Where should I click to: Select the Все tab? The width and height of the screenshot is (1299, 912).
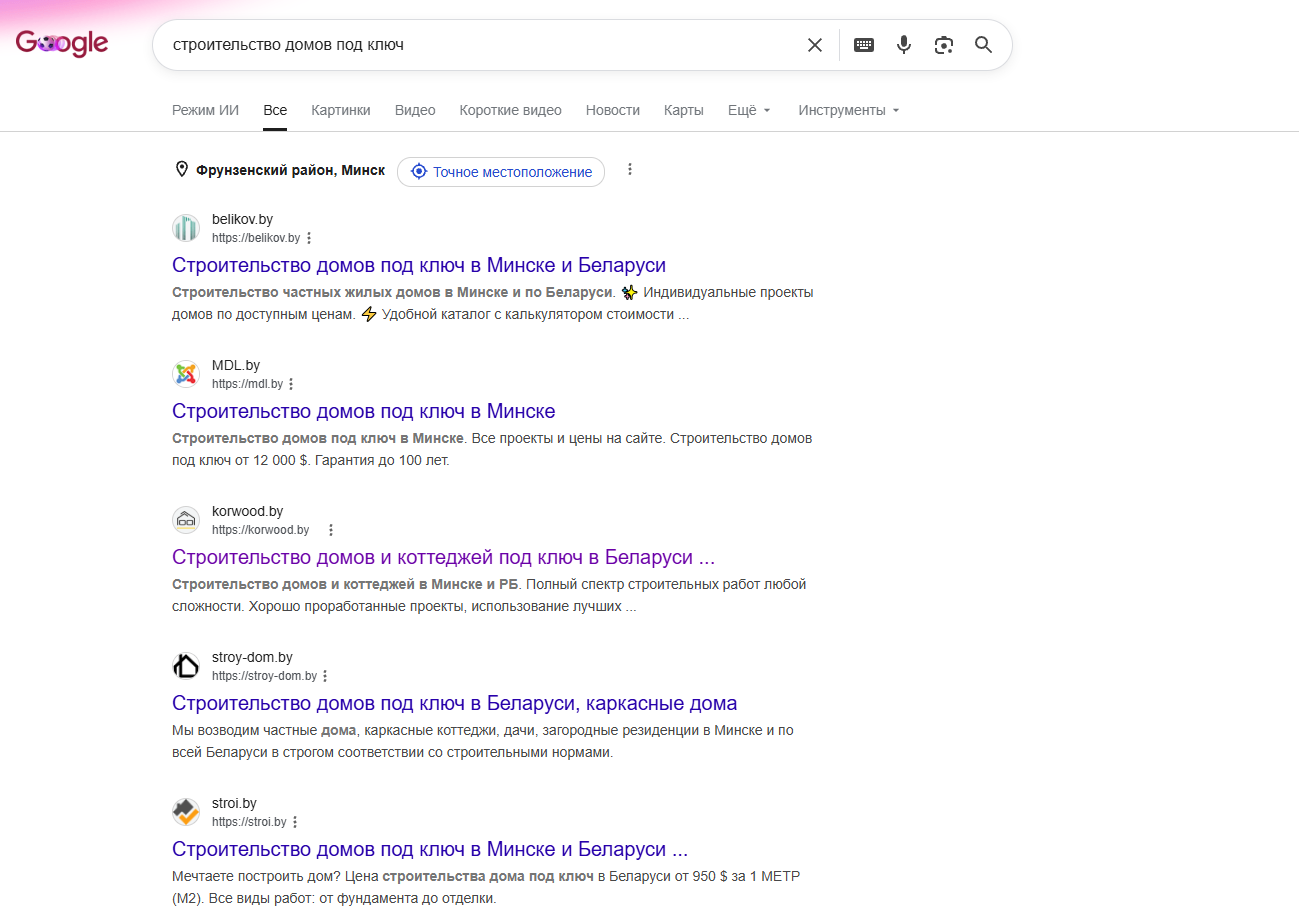click(x=275, y=110)
